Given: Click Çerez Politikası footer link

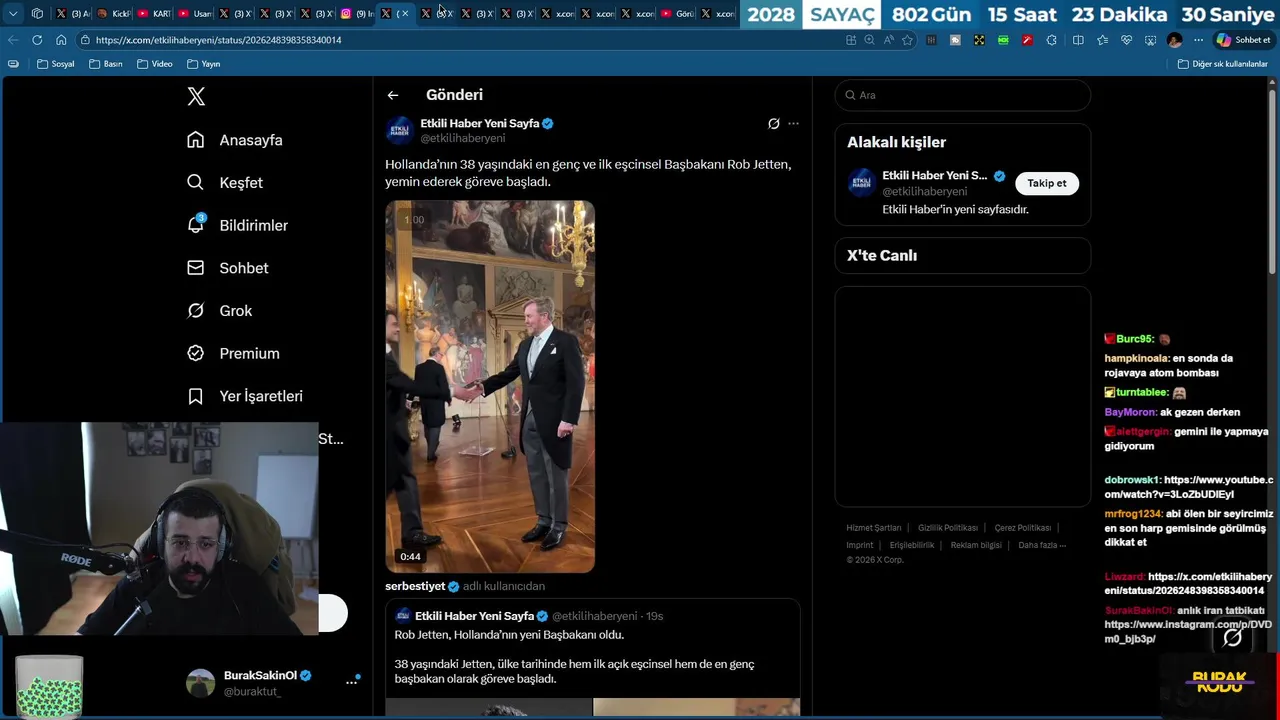Looking at the screenshot, I should pyautogui.click(x=1022, y=528).
